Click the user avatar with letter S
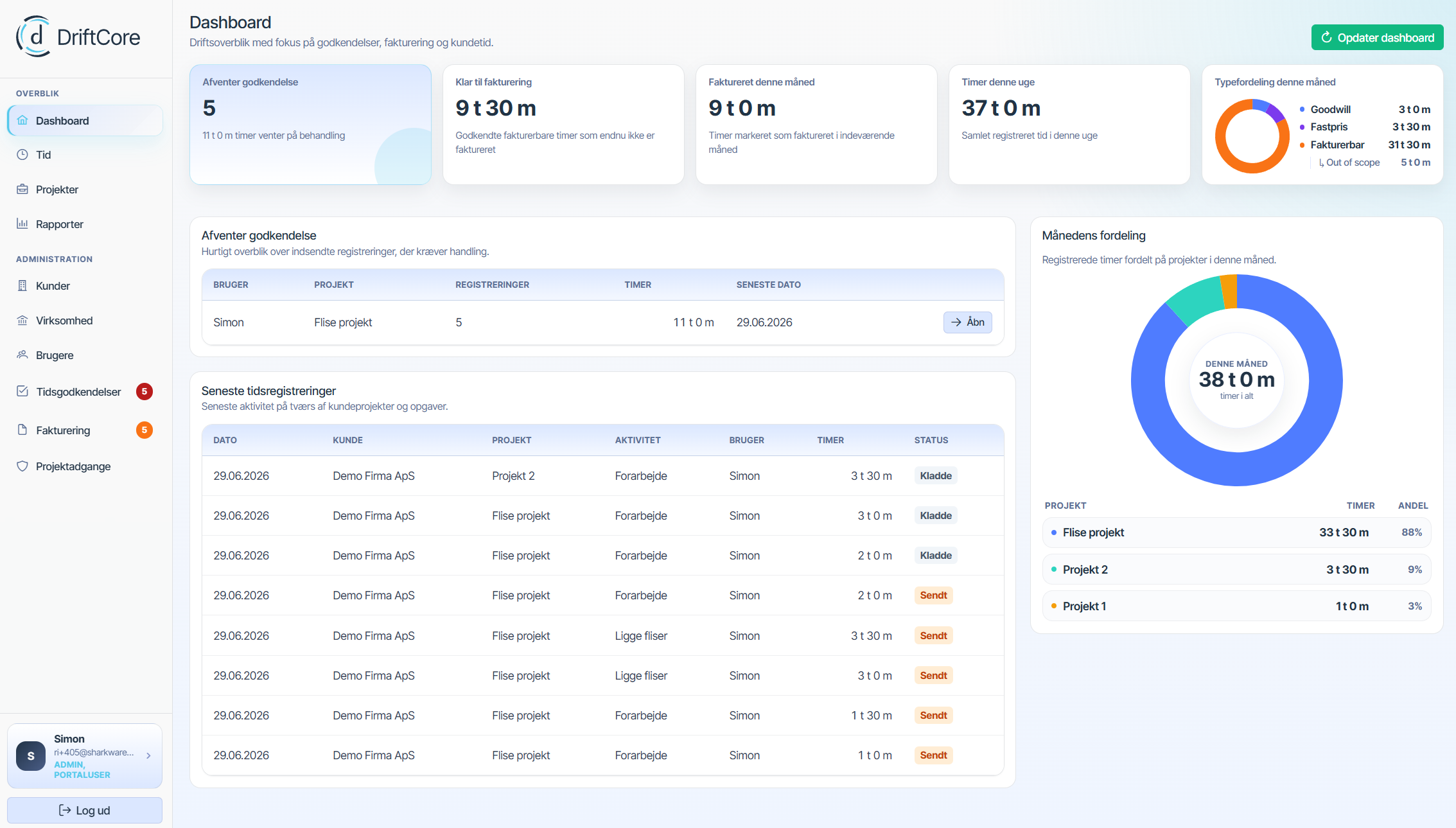 click(31, 756)
